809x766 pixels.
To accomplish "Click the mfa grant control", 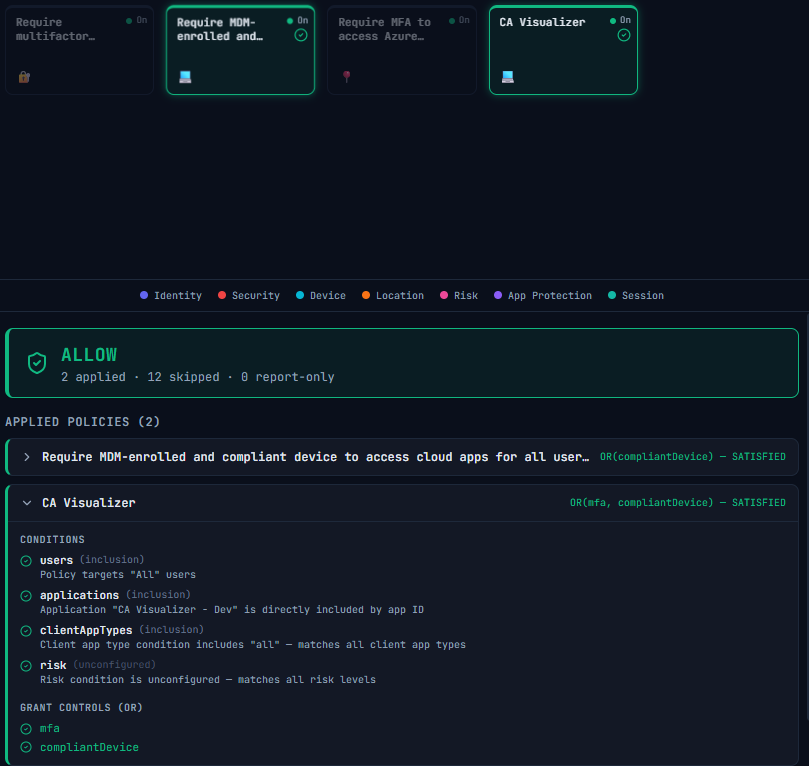I will tap(50, 728).
